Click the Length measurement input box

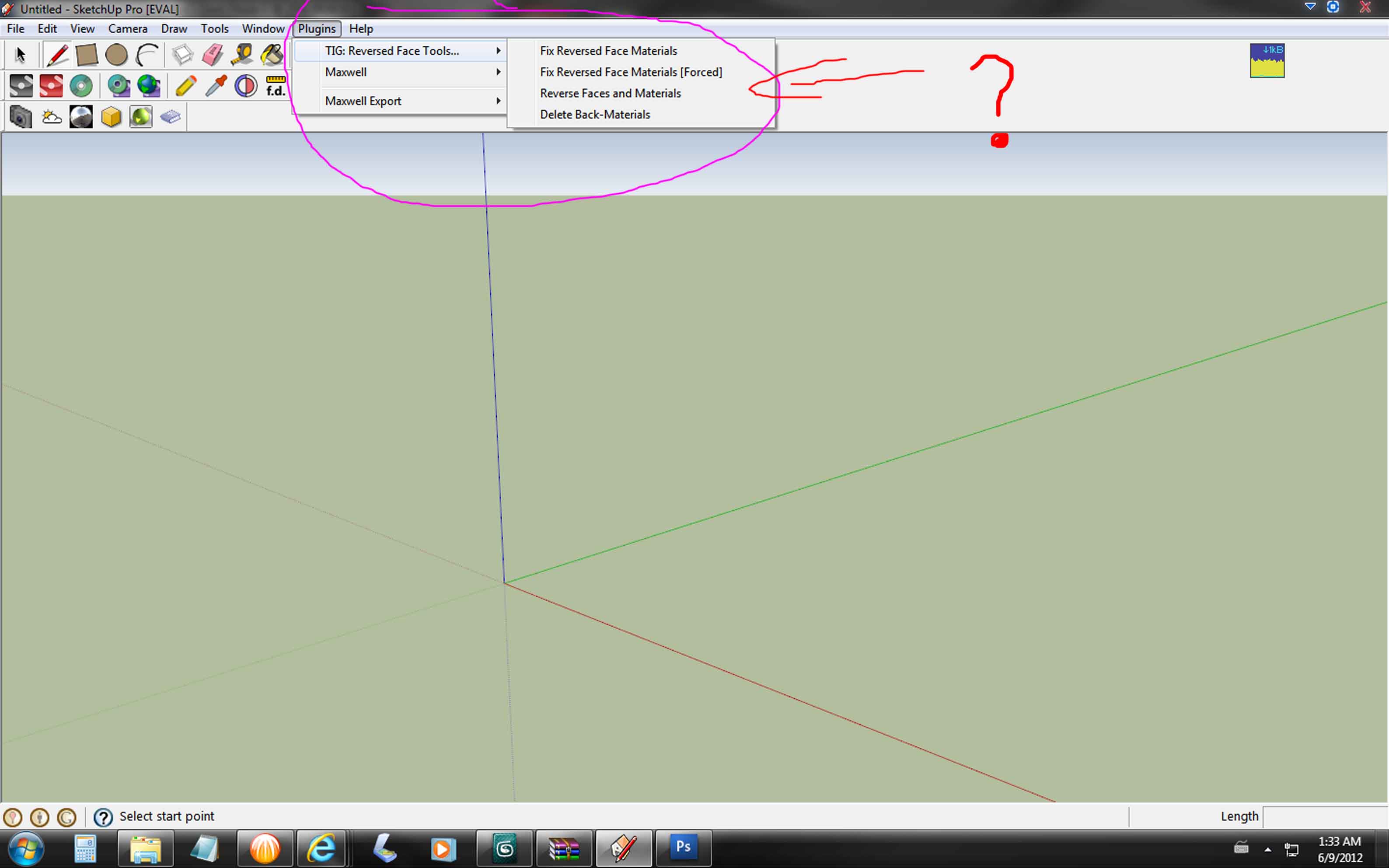[1325, 816]
